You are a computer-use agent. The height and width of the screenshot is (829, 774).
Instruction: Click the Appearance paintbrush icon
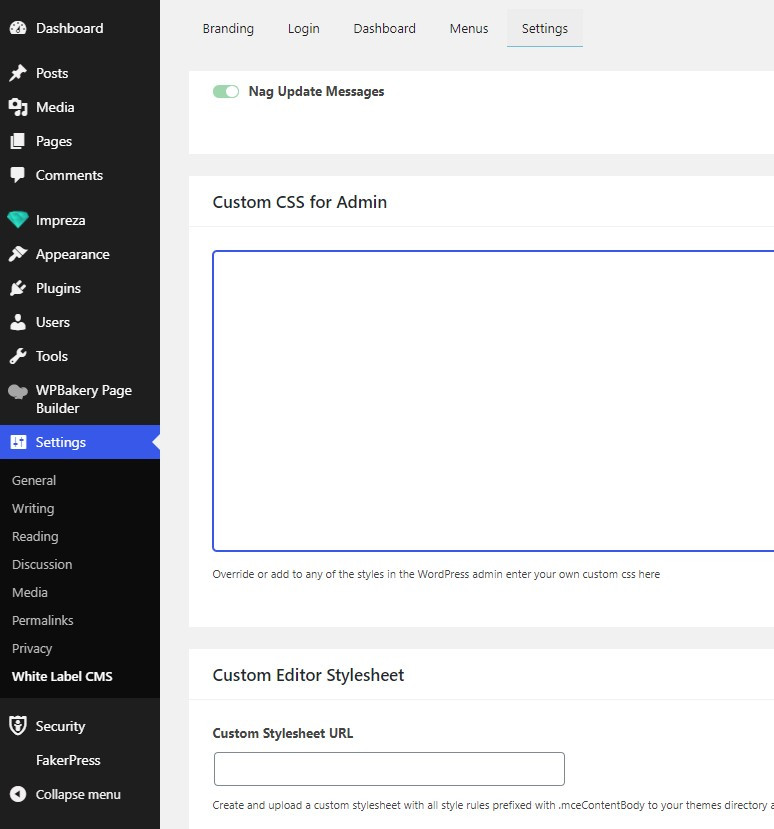[x=18, y=254]
